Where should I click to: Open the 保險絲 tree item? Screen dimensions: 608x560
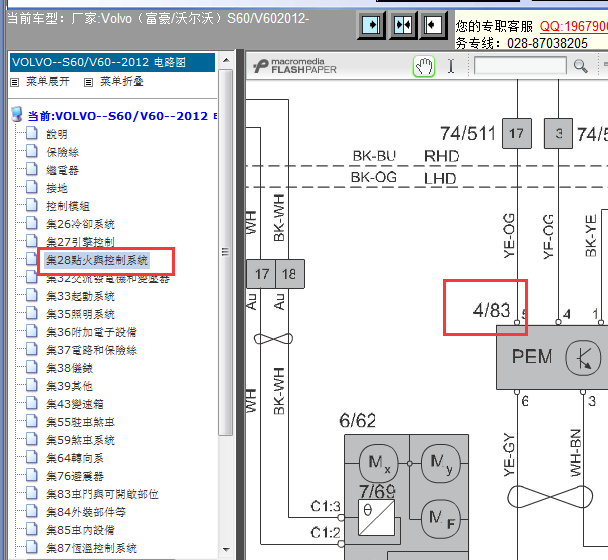click(x=62, y=152)
